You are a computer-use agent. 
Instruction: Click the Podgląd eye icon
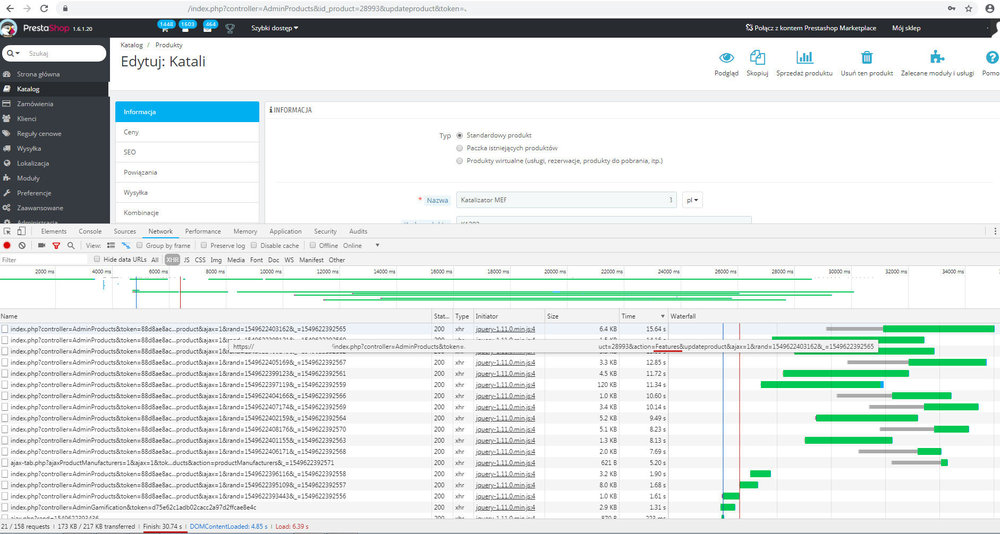pyautogui.click(x=726, y=58)
